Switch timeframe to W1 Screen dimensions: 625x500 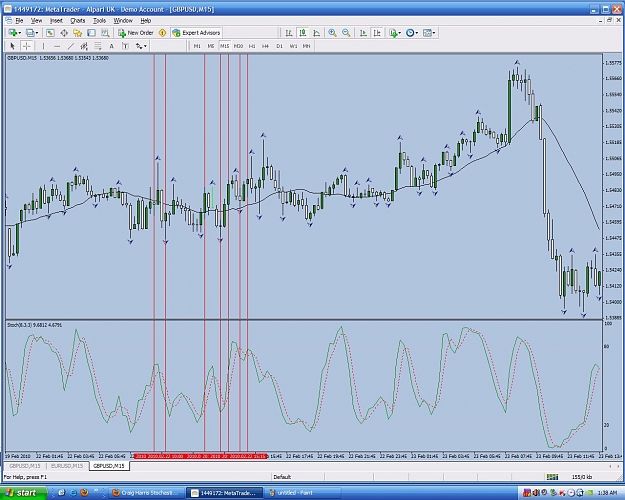point(293,46)
